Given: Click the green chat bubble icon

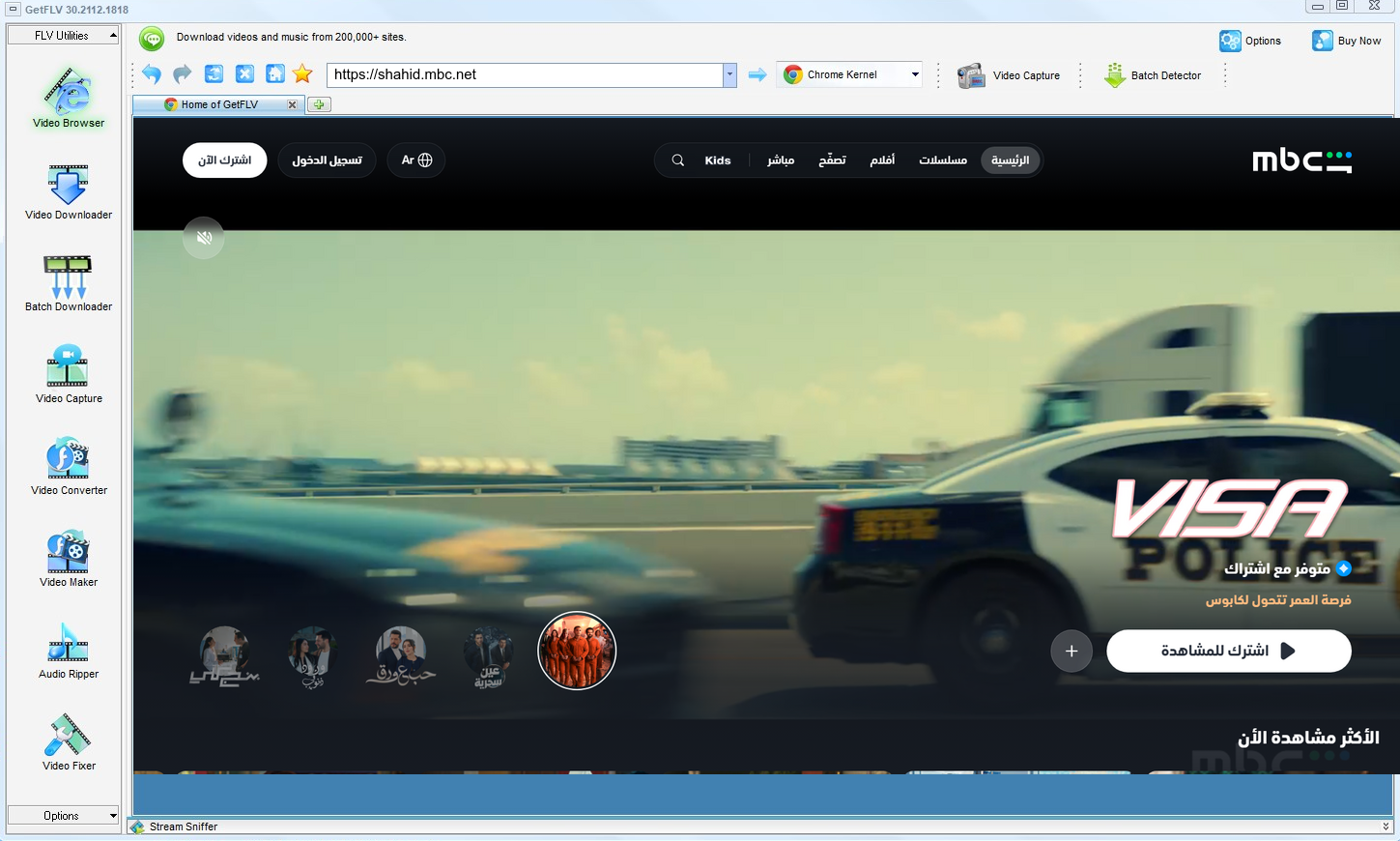Looking at the screenshot, I should tap(152, 39).
